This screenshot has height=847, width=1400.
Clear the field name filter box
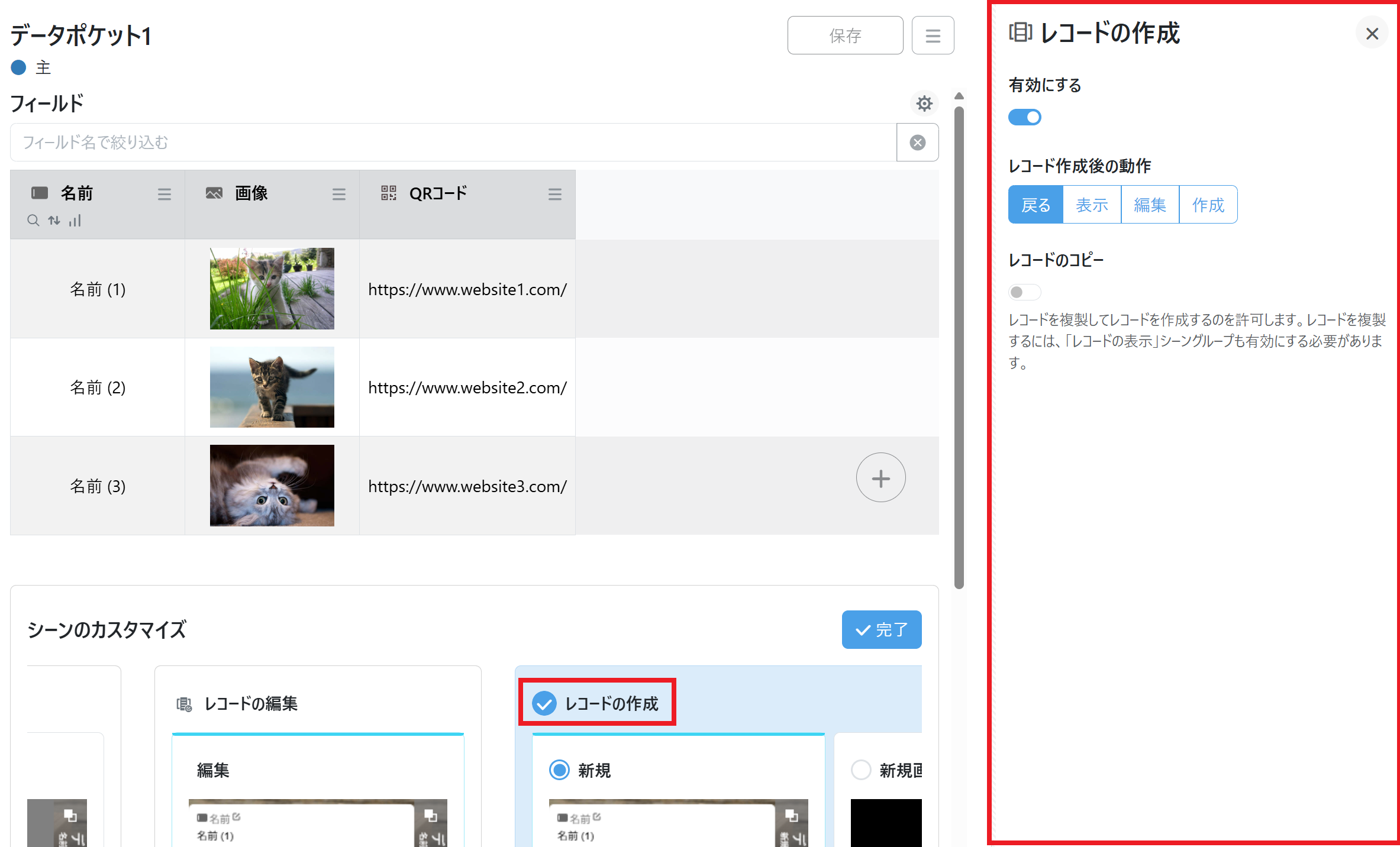click(917, 143)
